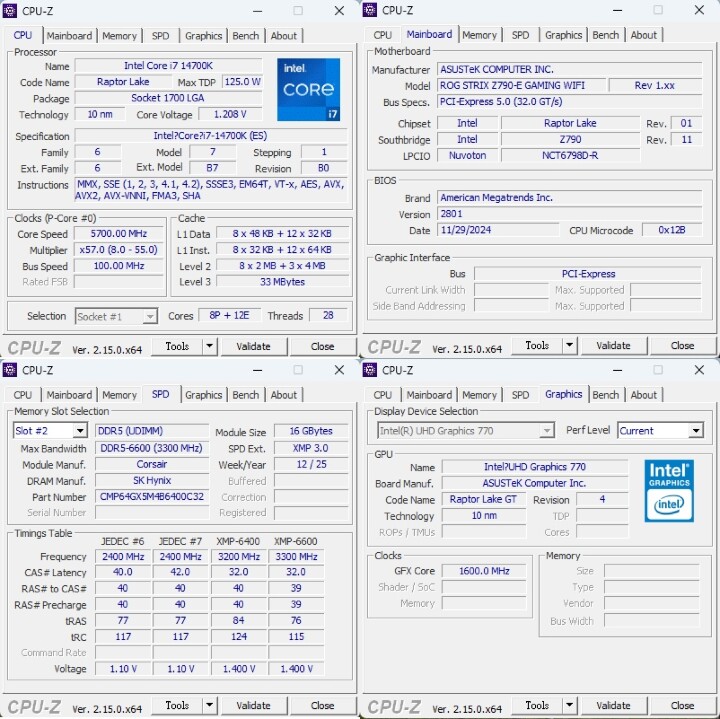Expand Tools arrow in SPD tab window
Screen dimensions: 720x719
pos(210,705)
